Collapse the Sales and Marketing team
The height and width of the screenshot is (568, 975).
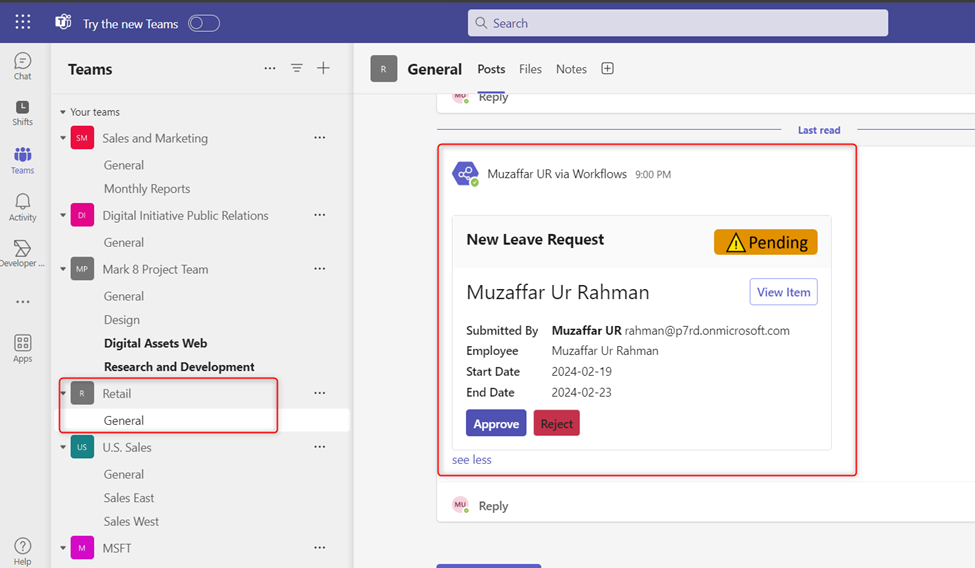[x=63, y=138]
